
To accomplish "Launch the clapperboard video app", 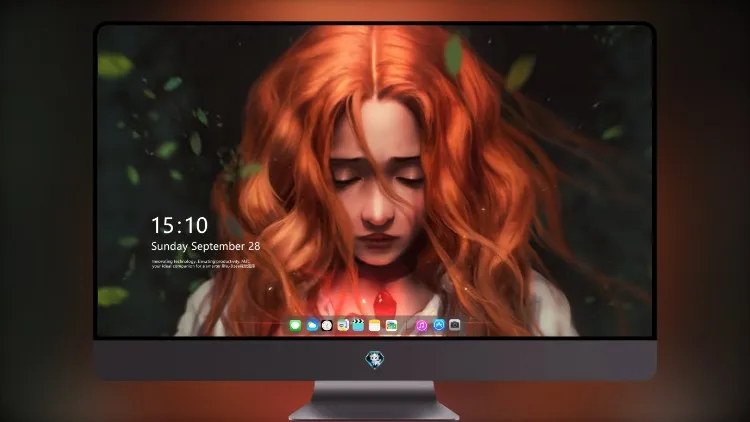I will pos(358,325).
